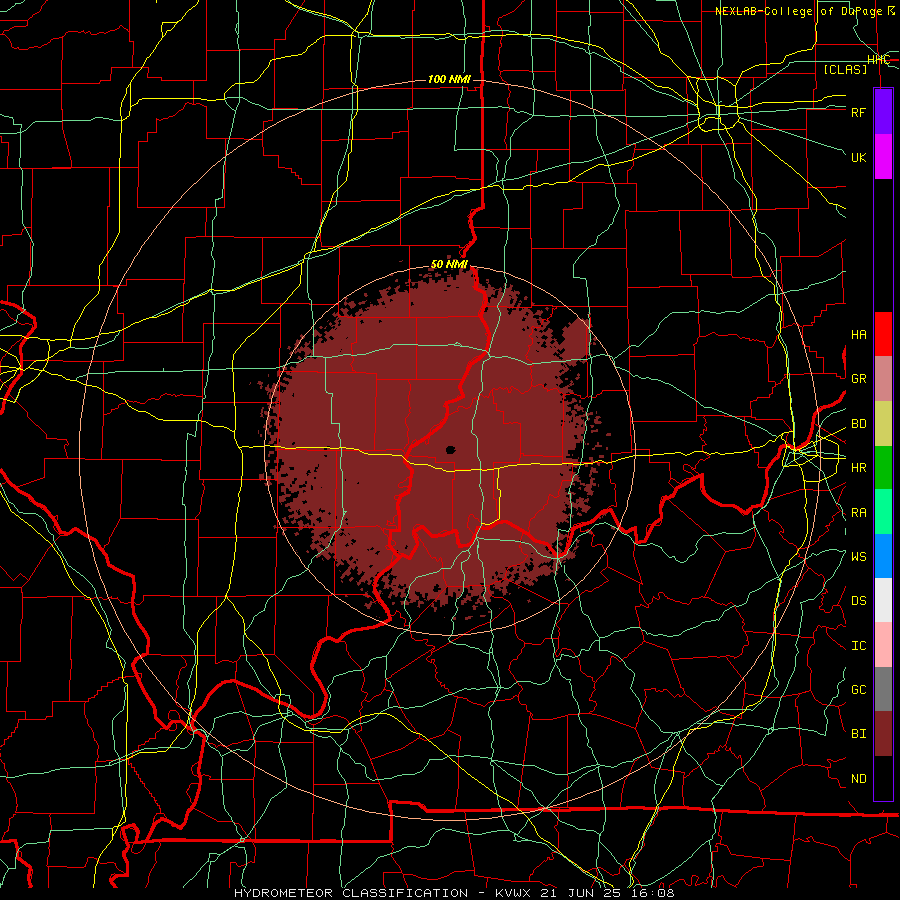Click the olive-yellow BD legend swatch
The width and height of the screenshot is (900, 900).
883,424
